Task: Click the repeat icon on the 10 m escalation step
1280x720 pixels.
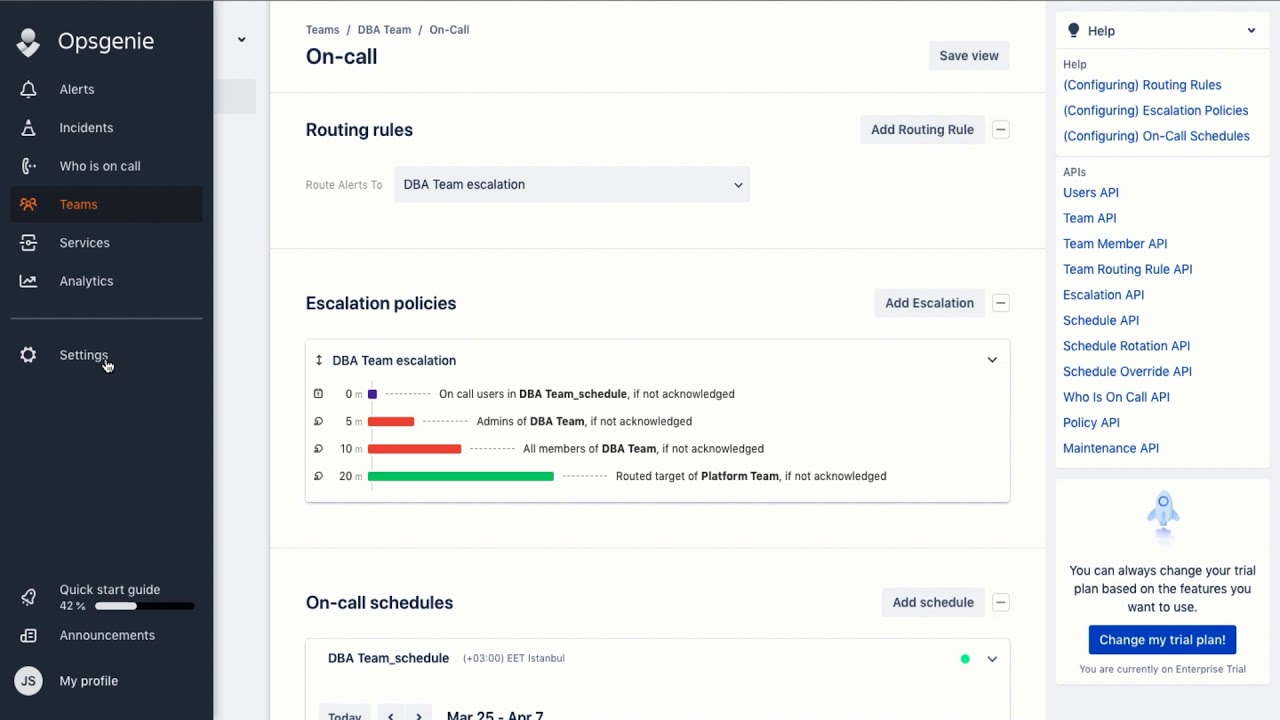Action: pos(319,449)
